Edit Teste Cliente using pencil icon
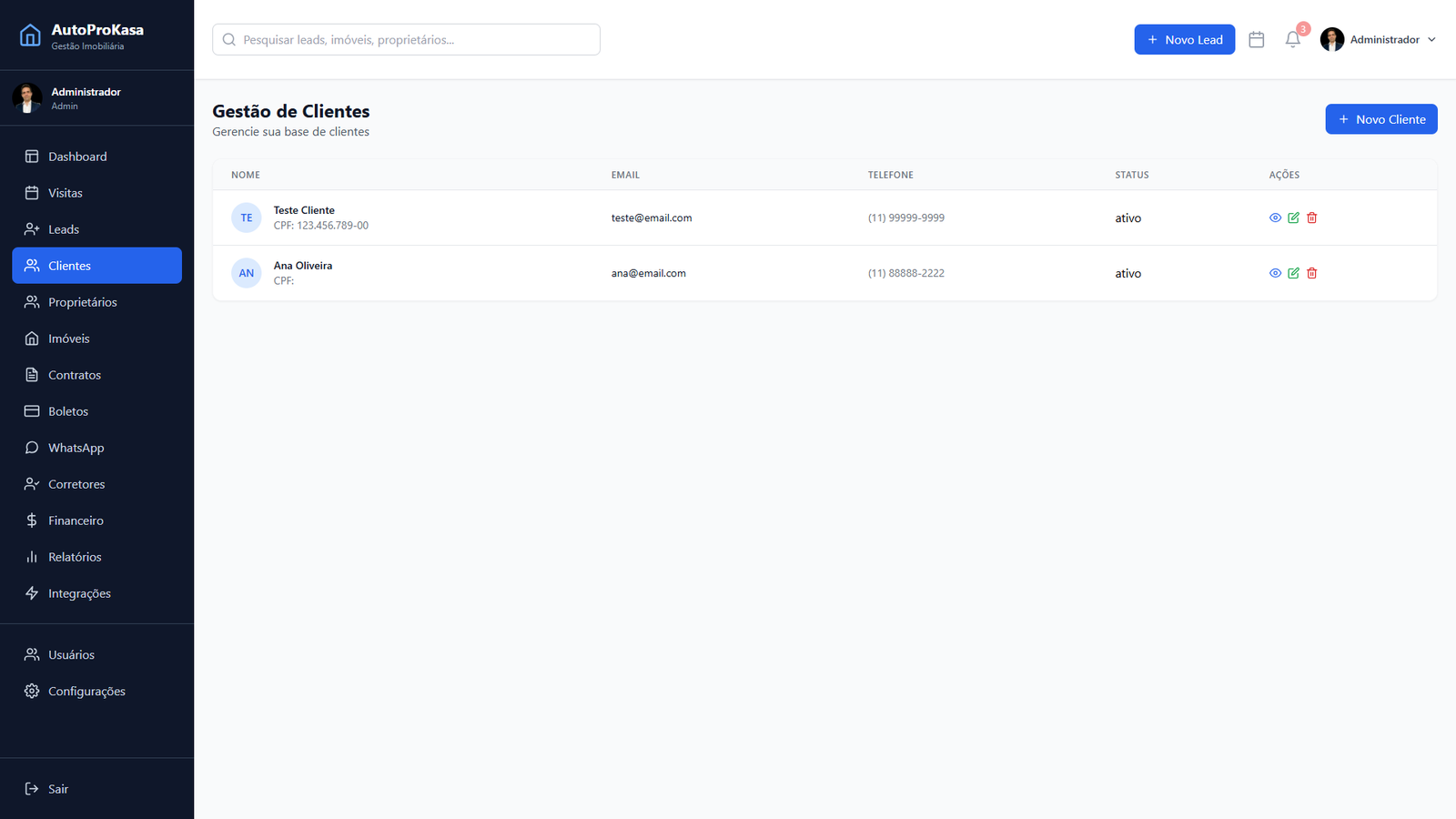Image resolution: width=1456 pixels, height=819 pixels. click(1293, 217)
